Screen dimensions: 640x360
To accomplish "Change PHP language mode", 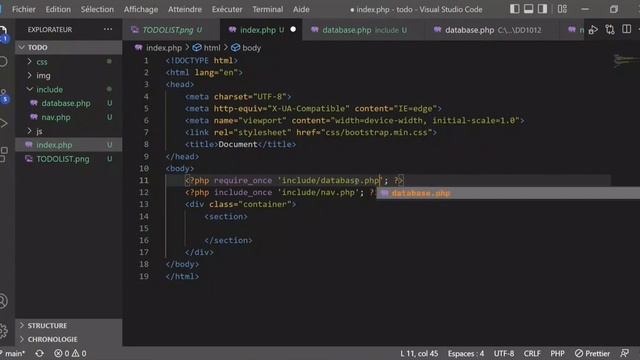I will click(557, 353).
